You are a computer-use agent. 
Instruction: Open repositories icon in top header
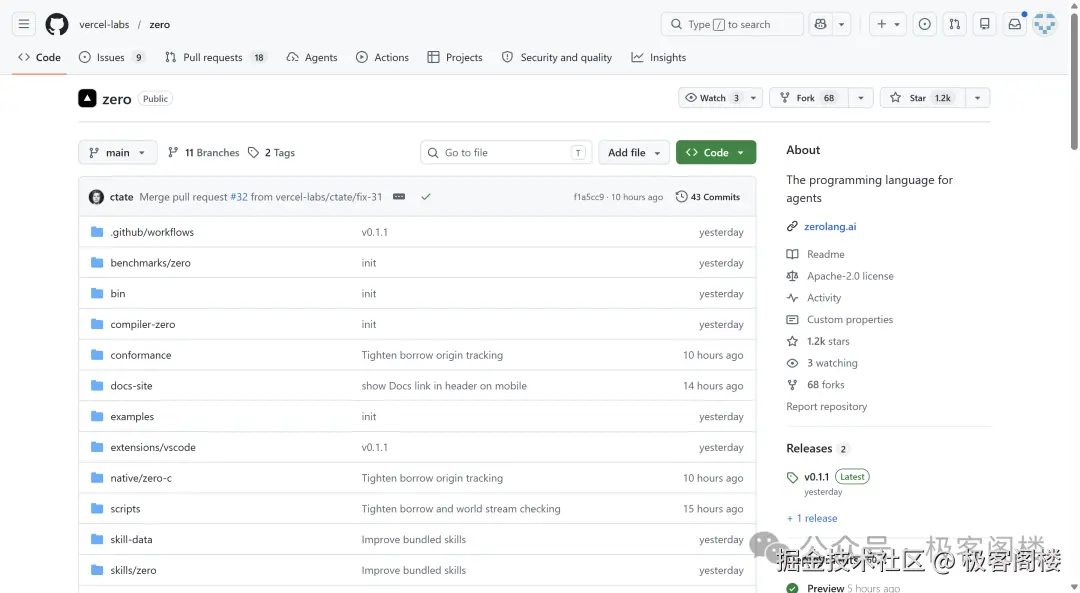tap(985, 24)
